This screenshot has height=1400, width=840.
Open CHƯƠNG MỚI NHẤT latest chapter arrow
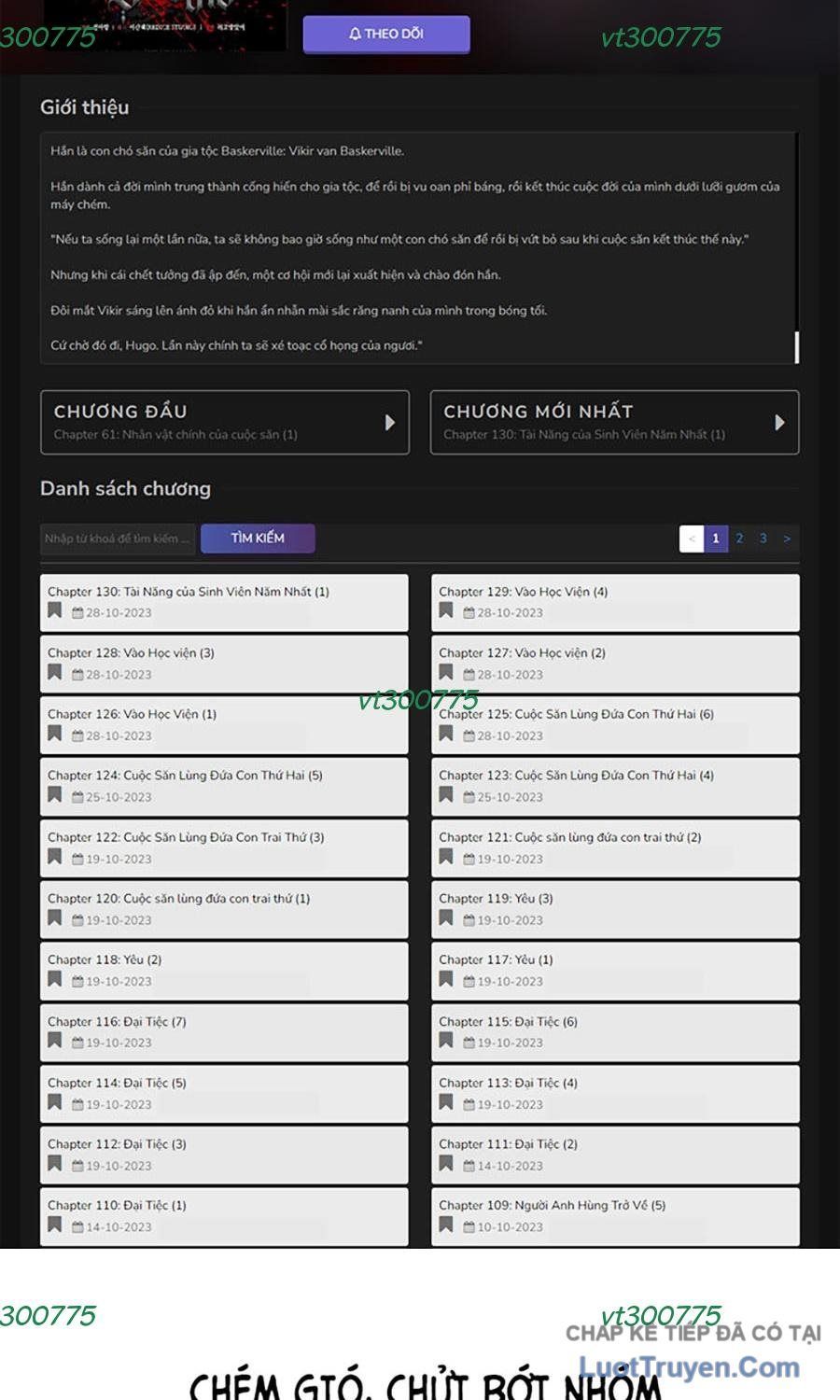(x=779, y=423)
